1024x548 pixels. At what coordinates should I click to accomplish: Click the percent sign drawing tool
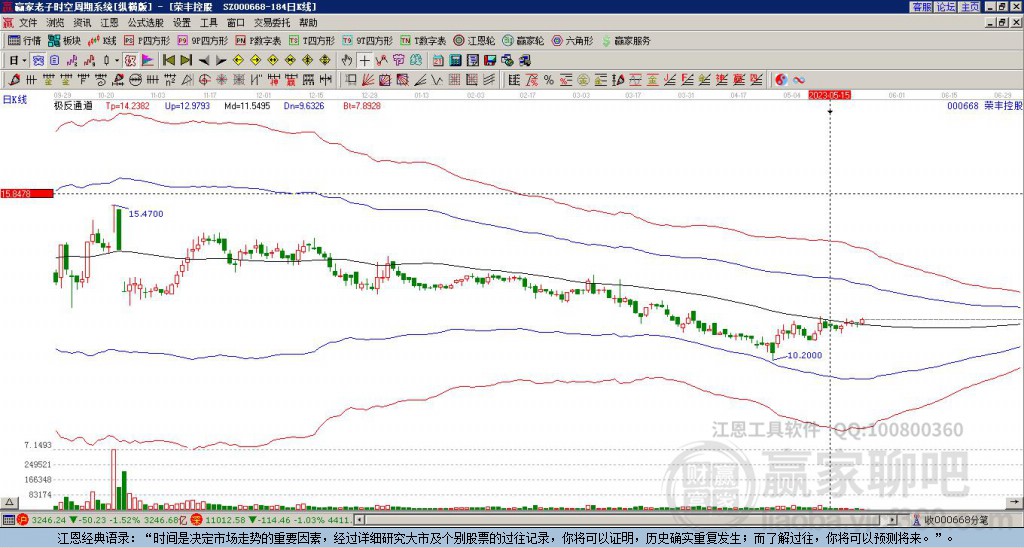(547, 79)
